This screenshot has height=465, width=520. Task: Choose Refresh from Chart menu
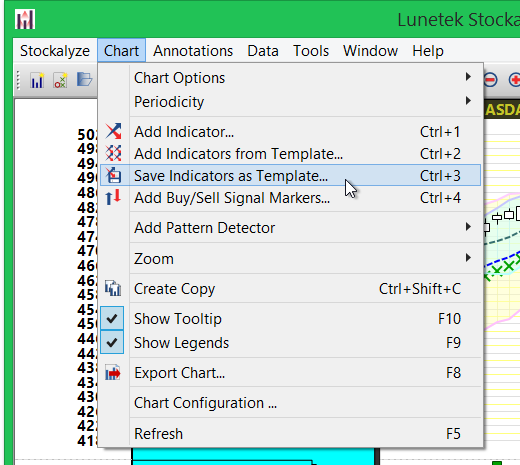point(290,434)
